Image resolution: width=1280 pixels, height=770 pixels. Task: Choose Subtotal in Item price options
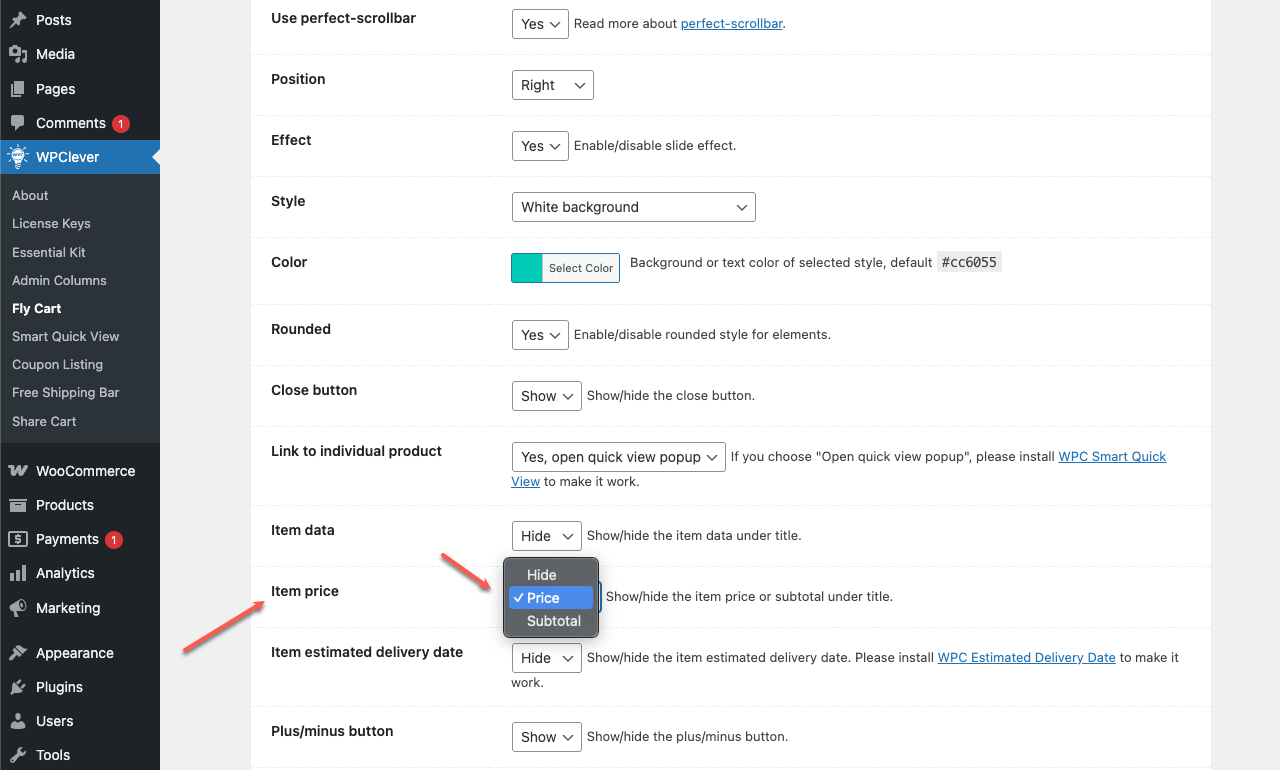click(554, 621)
